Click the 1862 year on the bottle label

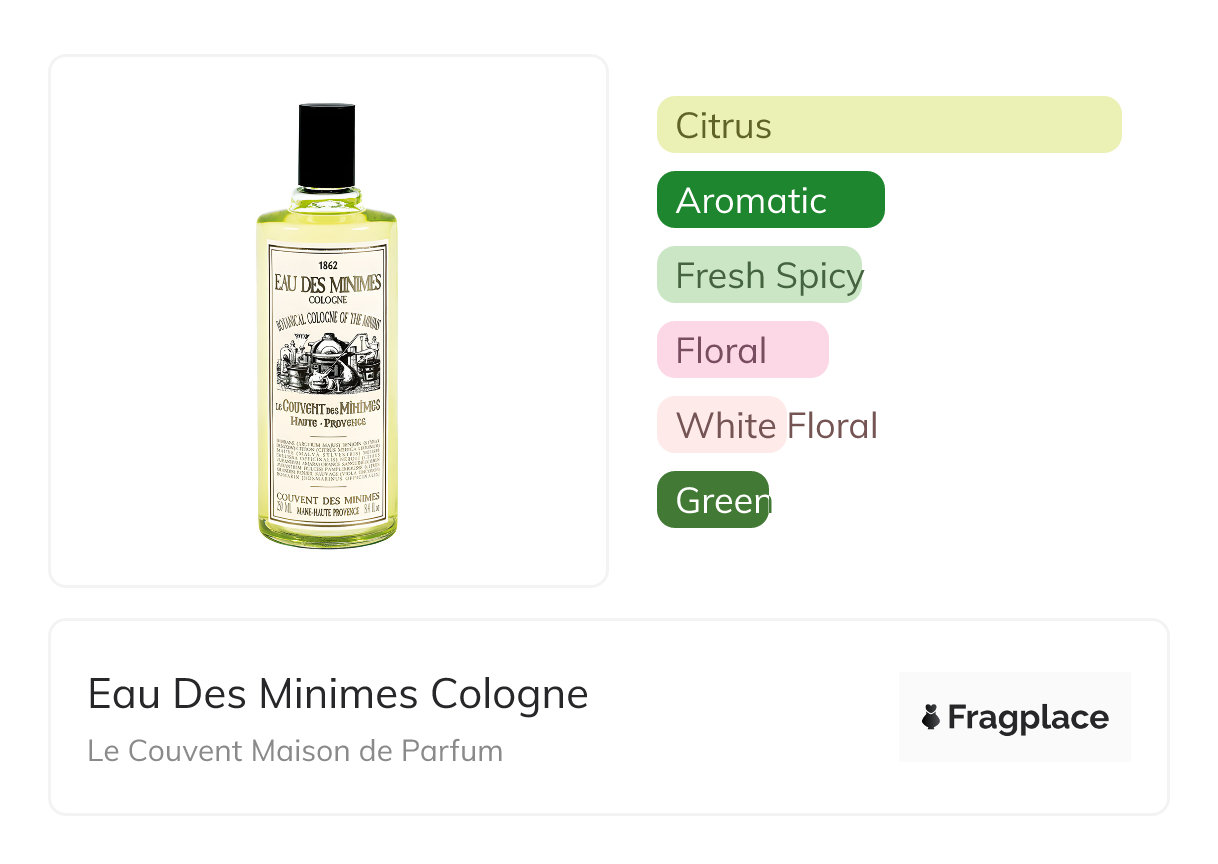tap(327, 265)
